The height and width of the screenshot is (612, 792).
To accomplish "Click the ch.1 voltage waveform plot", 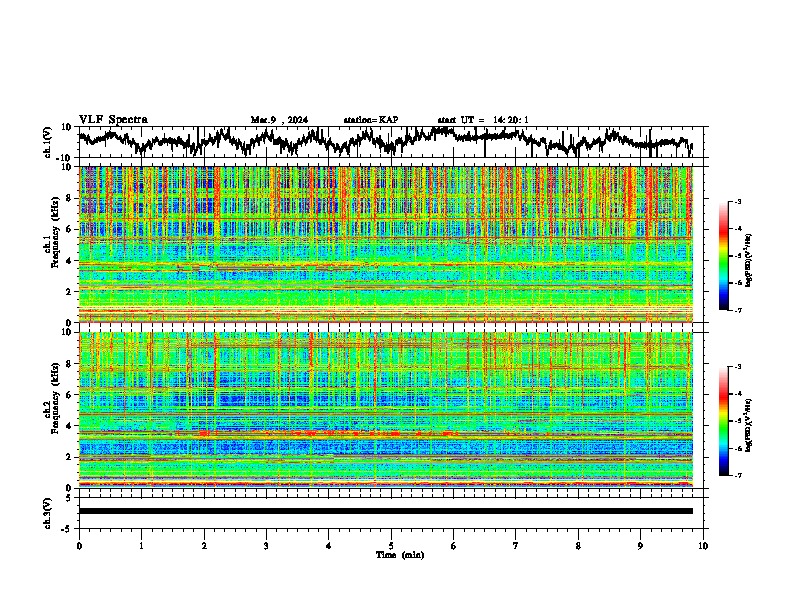I will tap(390, 142).
